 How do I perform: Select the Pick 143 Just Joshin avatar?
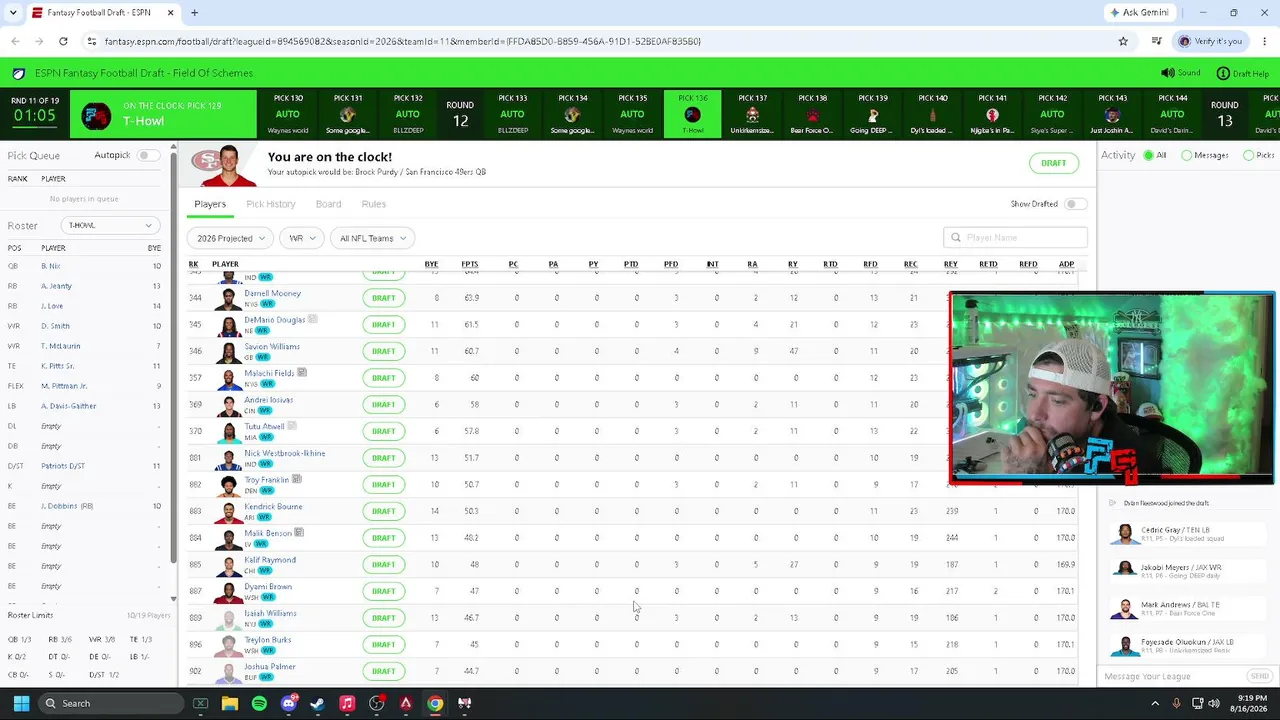coord(1112,115)
